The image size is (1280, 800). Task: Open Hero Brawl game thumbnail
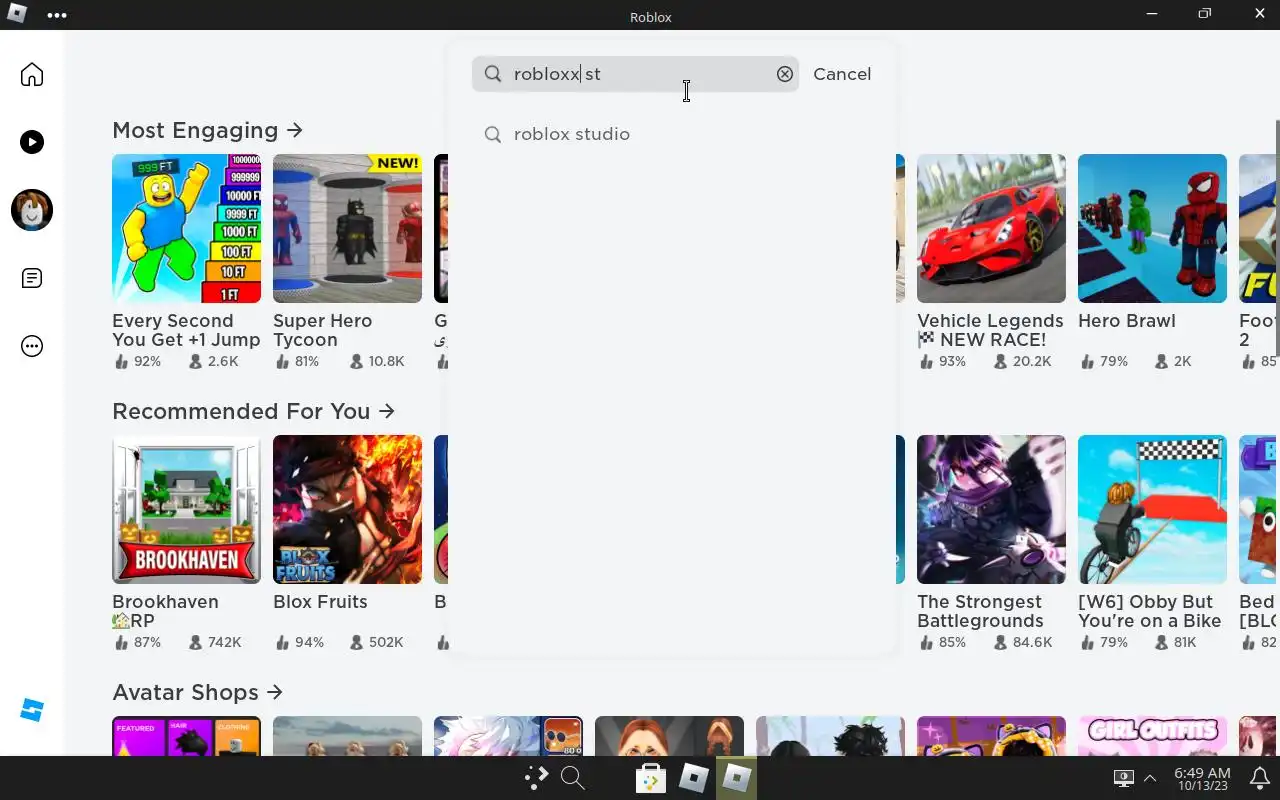1152,228
